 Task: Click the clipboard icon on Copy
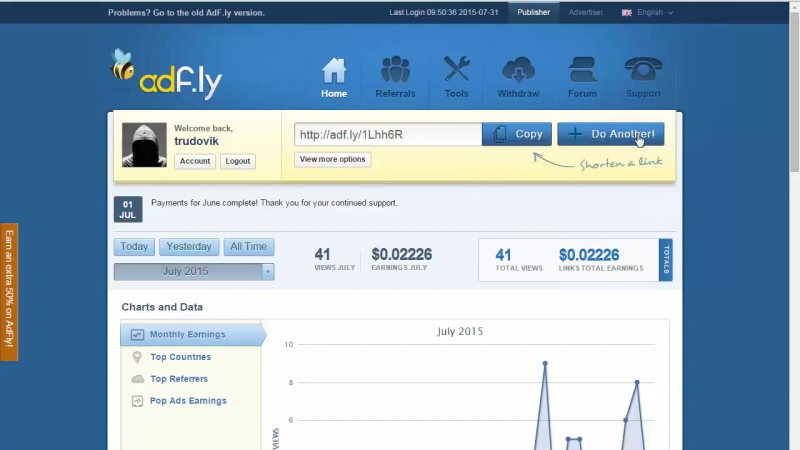coord(500,134)
